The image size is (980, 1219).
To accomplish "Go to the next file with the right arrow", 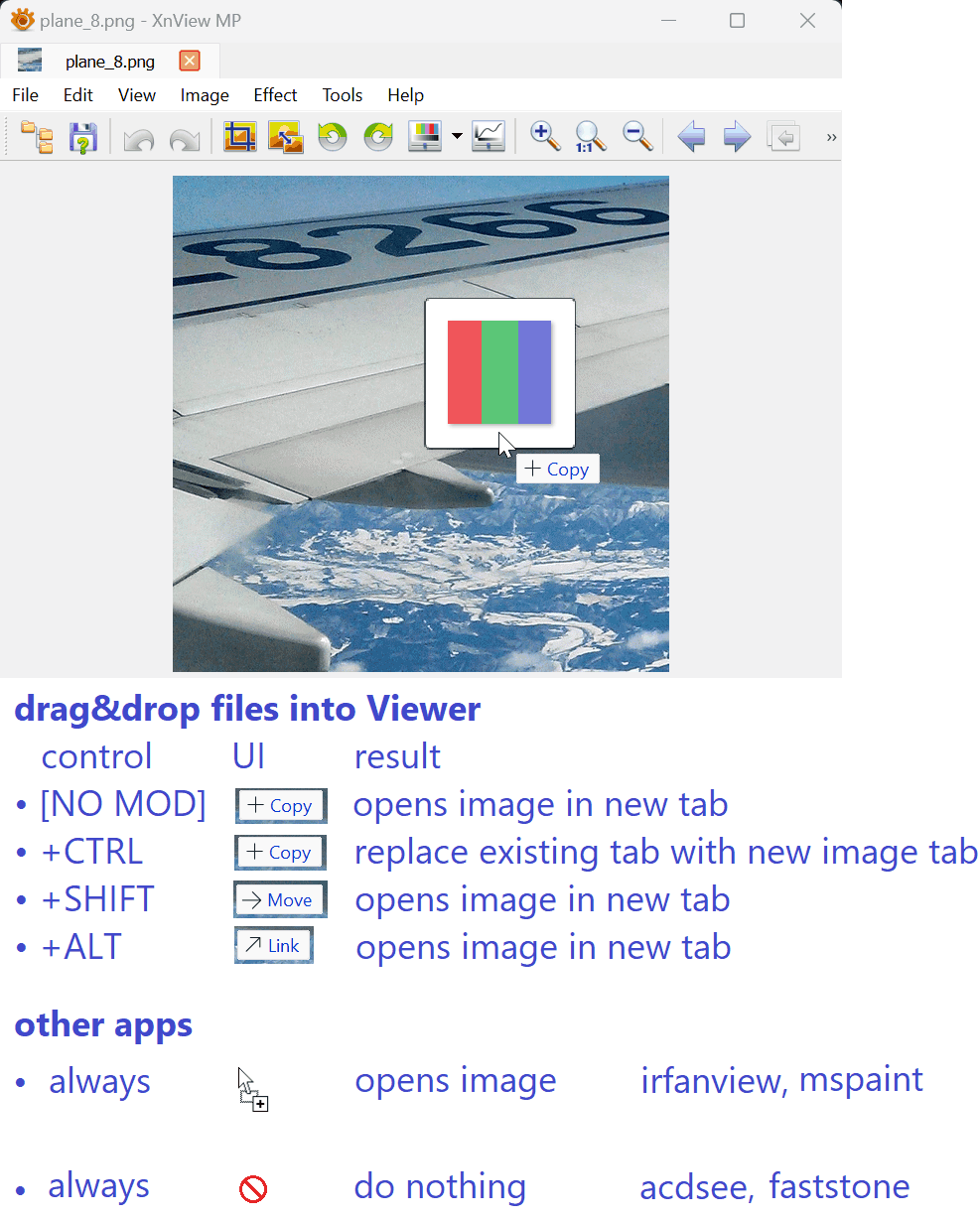I will pyautogui.click(x=737, y=137).
